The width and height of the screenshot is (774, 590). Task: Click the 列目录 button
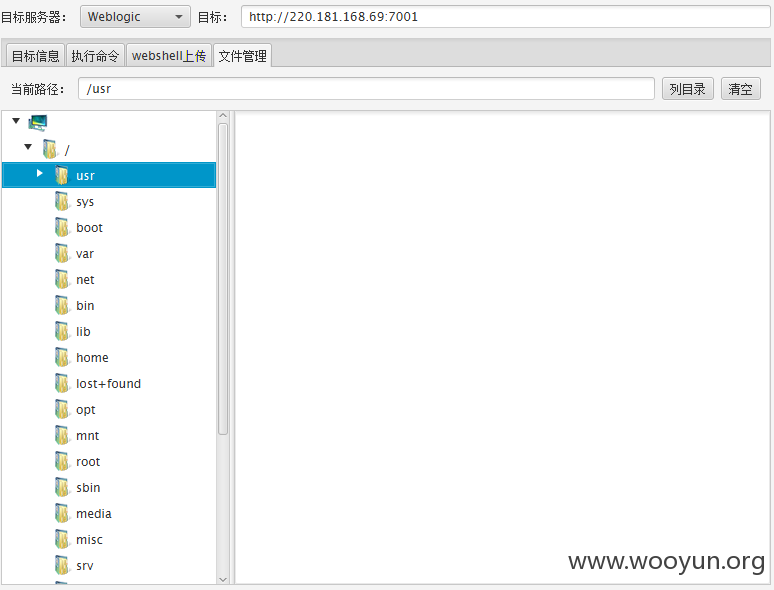click(688, 89)
